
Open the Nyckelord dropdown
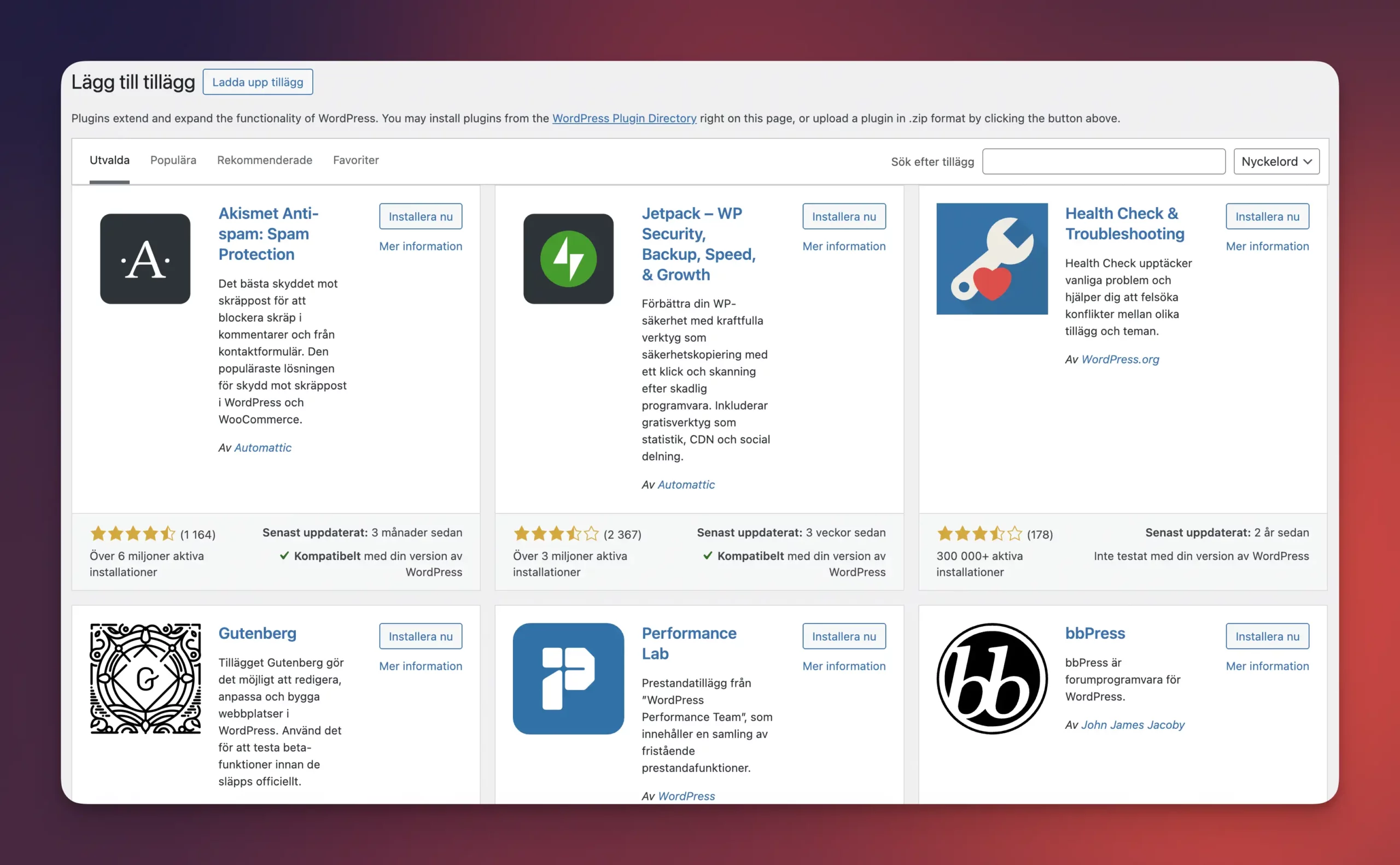coord(1276,161)
